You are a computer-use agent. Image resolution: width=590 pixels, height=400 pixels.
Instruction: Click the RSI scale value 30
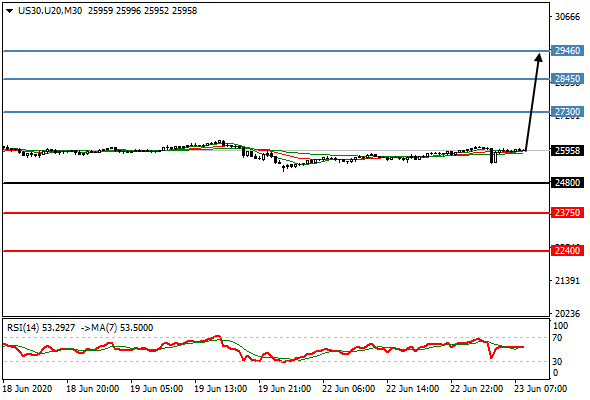point(557,362)
